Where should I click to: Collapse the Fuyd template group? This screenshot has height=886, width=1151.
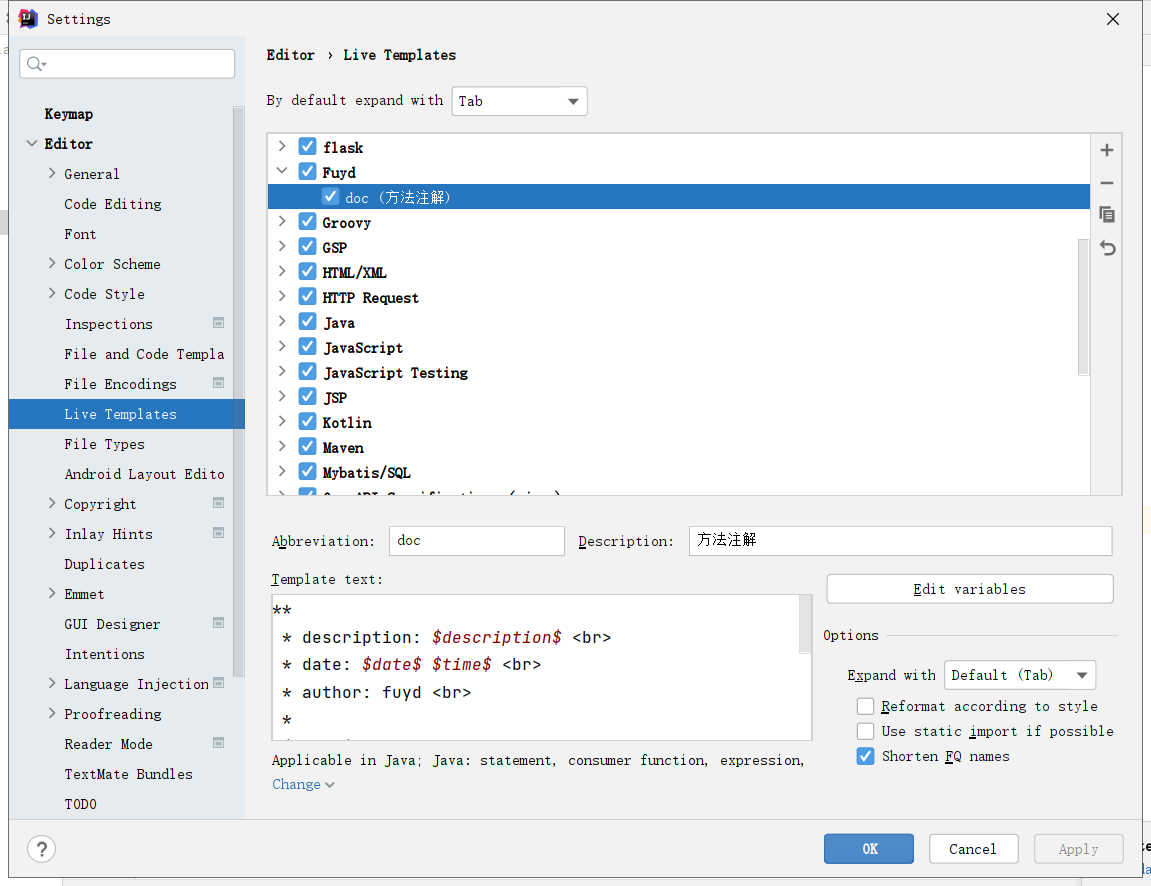[282, 171]
